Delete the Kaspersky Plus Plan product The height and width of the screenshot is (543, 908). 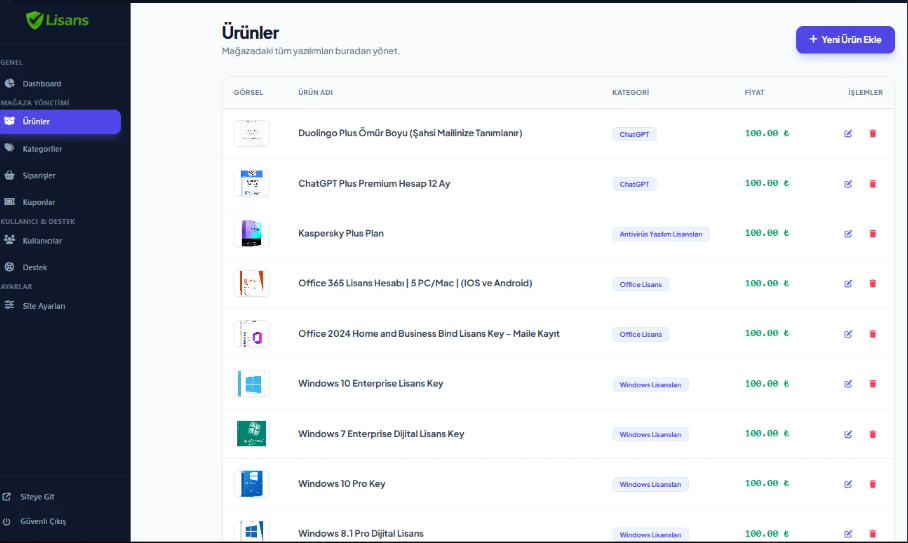(x=872, y=233)
